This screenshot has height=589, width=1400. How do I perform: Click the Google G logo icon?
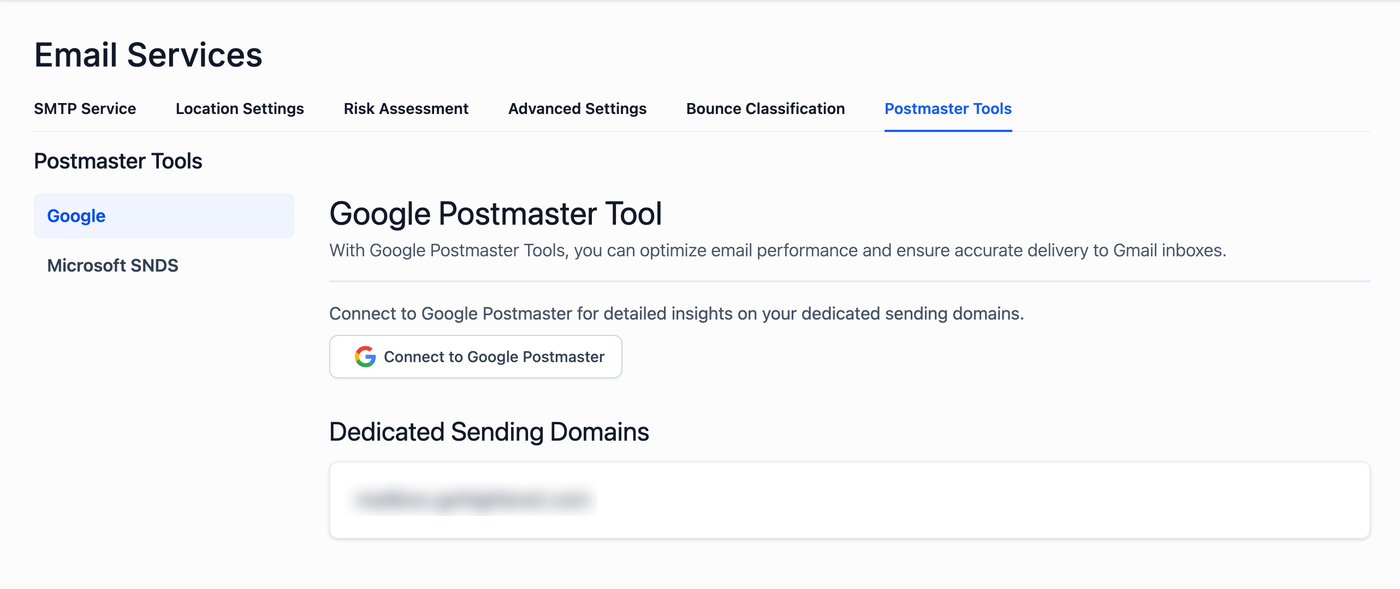(365, 357)
